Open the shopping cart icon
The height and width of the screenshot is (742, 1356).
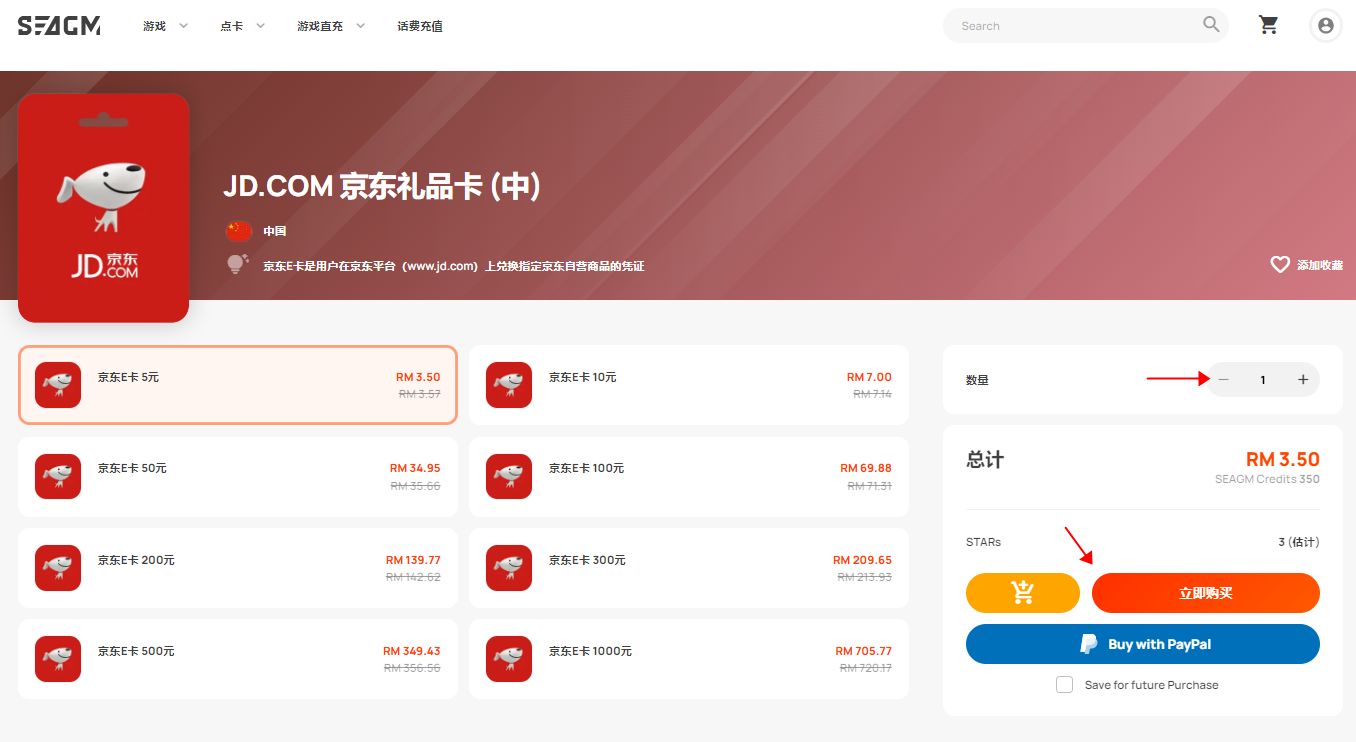(1269, 25)
